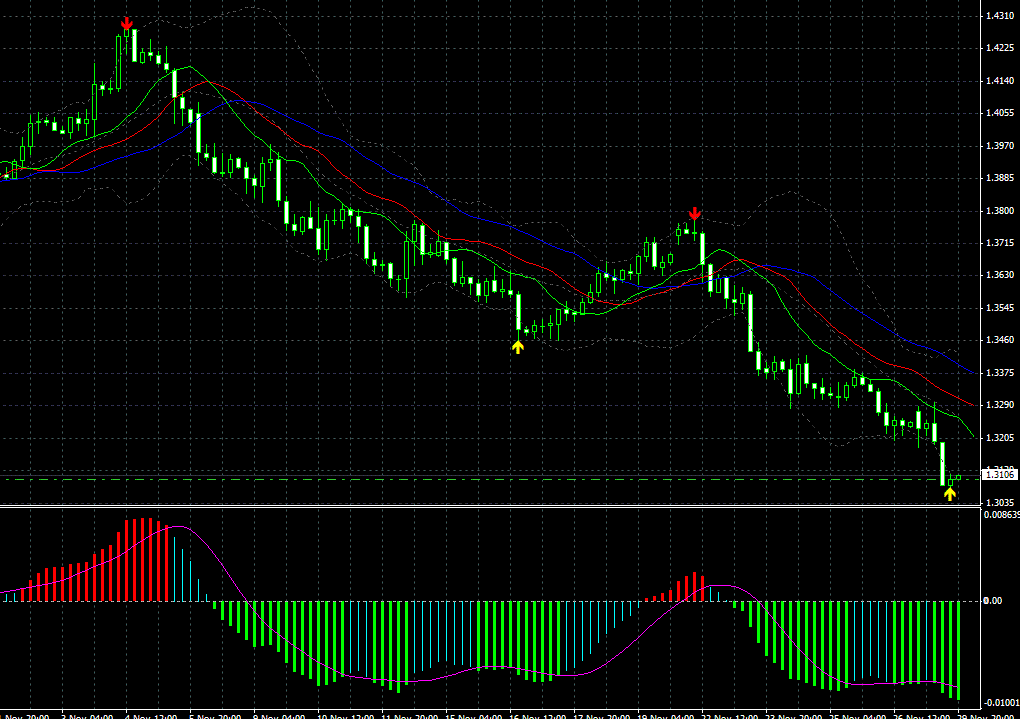Click the 0.008639 indicator scale value
This screenshot has width=1020, height=719.
(1001, 515)
